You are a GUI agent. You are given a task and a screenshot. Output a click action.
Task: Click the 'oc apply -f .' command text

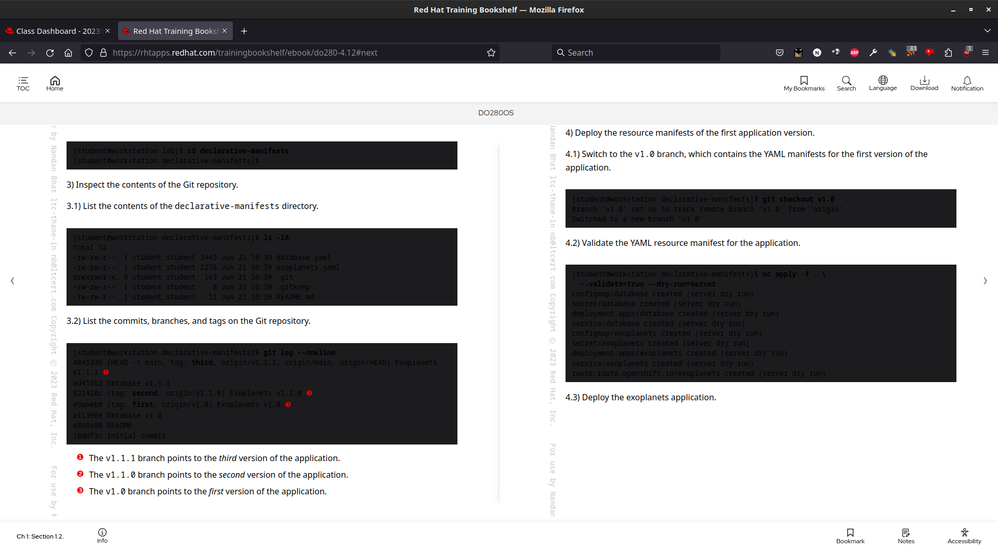[x=794, y=274]
